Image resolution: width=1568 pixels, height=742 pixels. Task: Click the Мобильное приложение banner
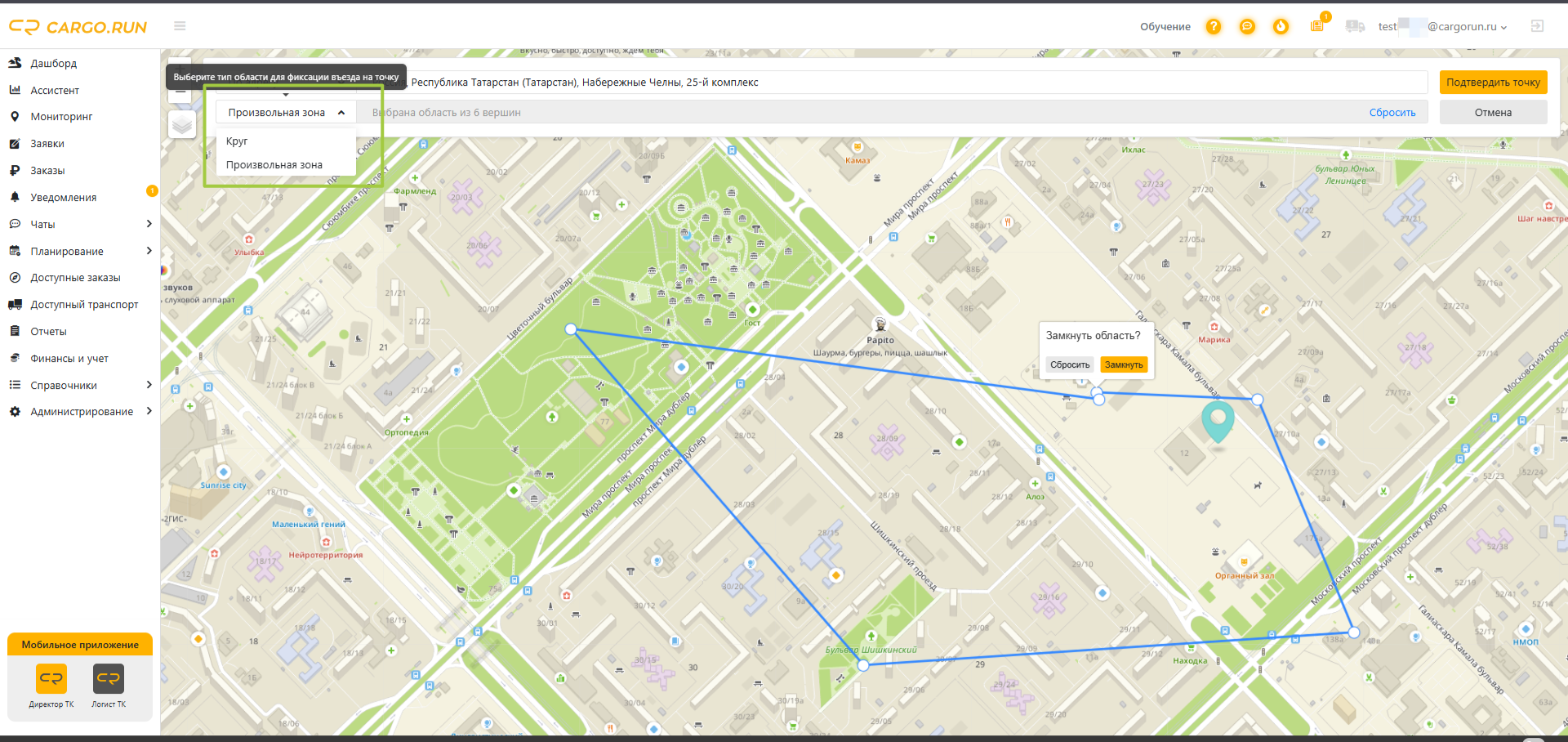pos(80,645)
